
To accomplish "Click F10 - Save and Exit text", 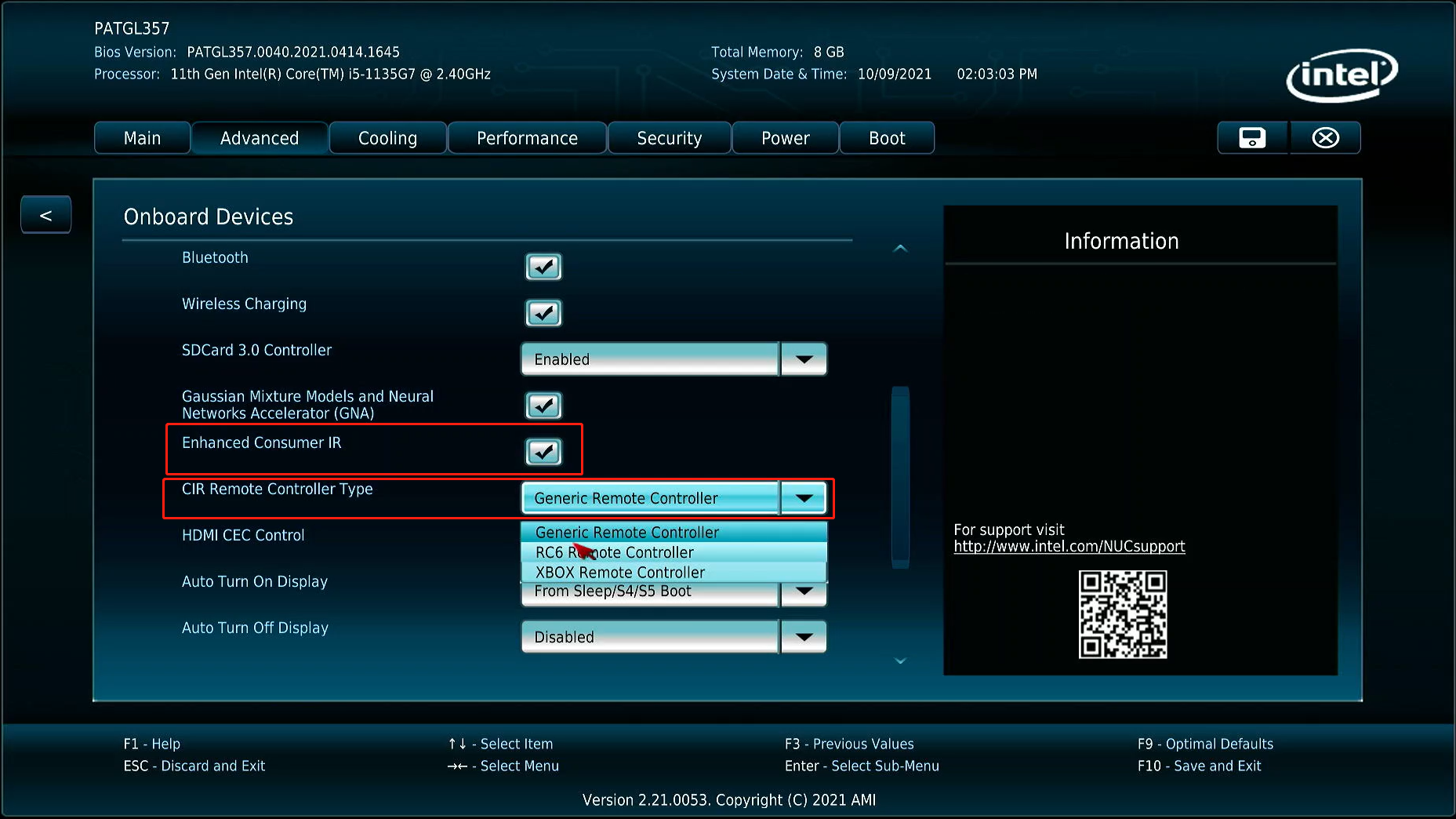I will [1200, 766].
